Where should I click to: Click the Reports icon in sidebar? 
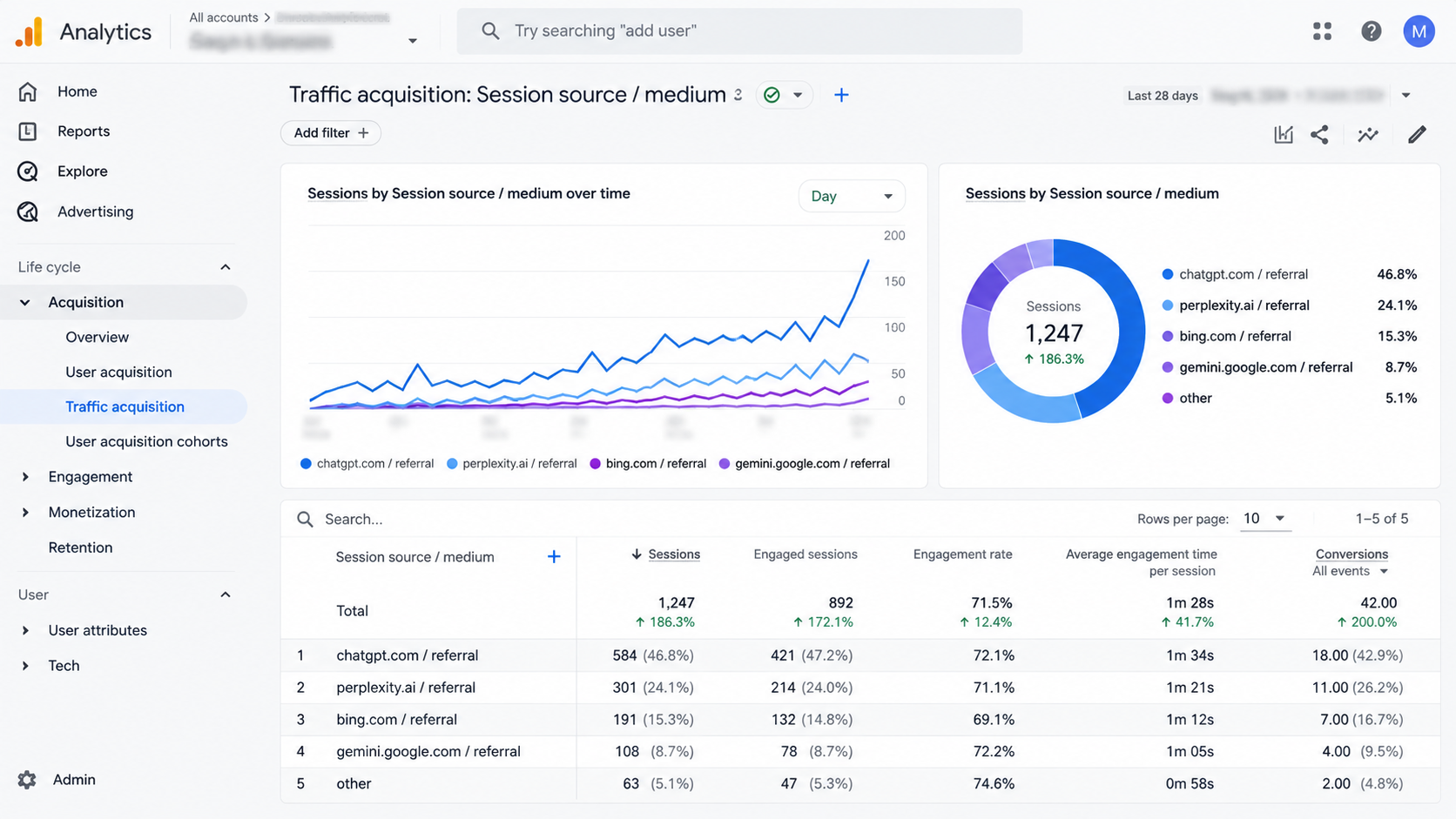[28, 131]
